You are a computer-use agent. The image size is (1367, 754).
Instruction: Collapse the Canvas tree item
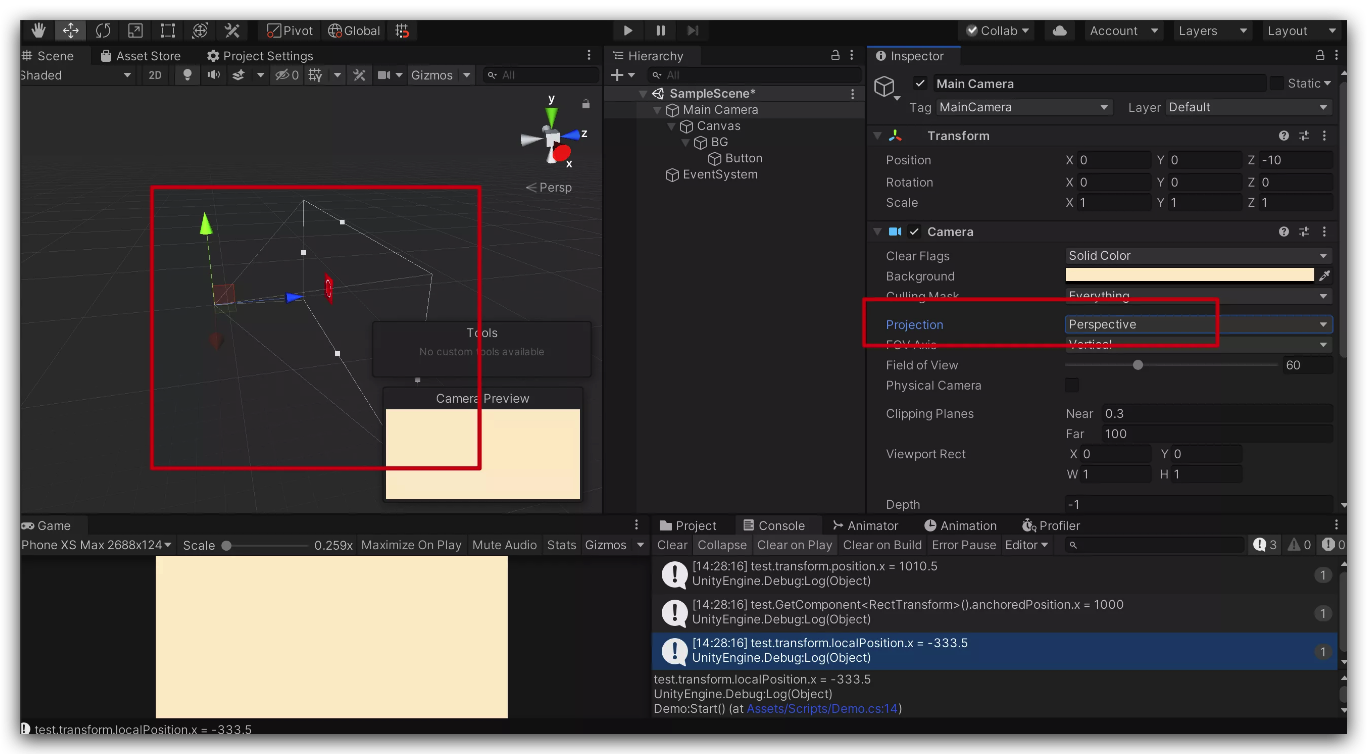click(x=673, y=126)
